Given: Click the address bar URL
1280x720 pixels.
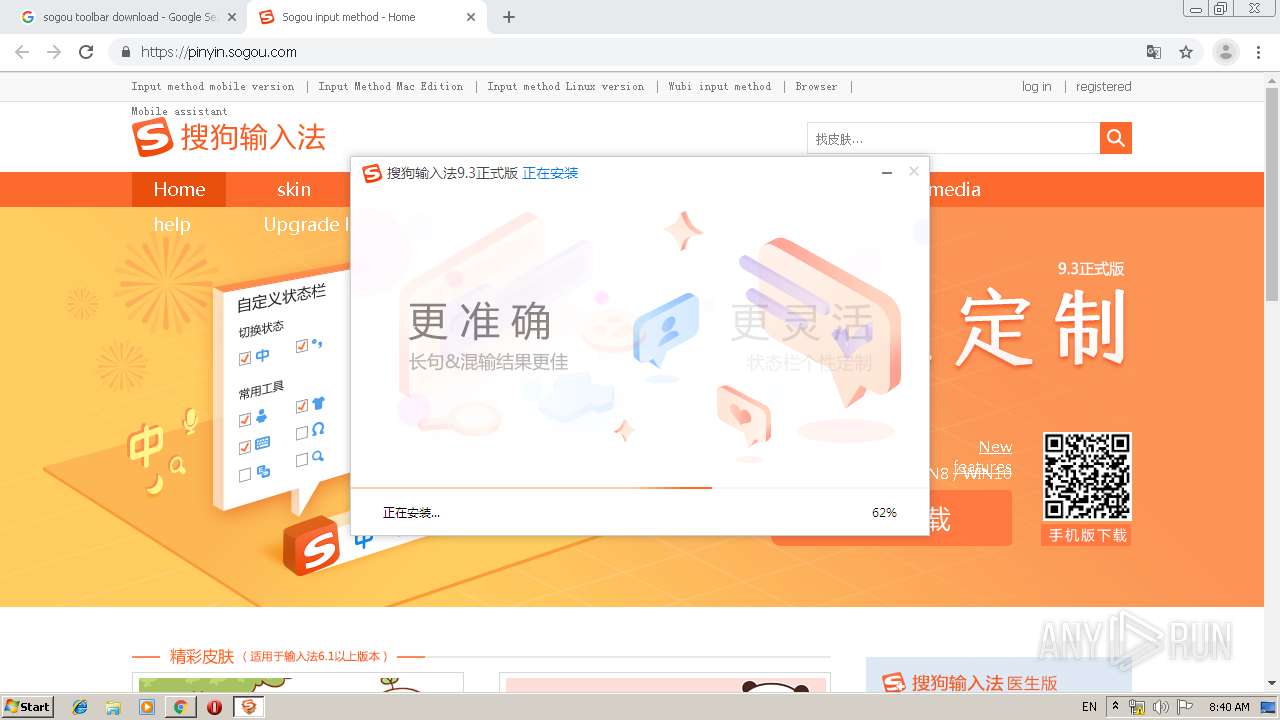Looking at the screenshot, I should tap(218, 52).
